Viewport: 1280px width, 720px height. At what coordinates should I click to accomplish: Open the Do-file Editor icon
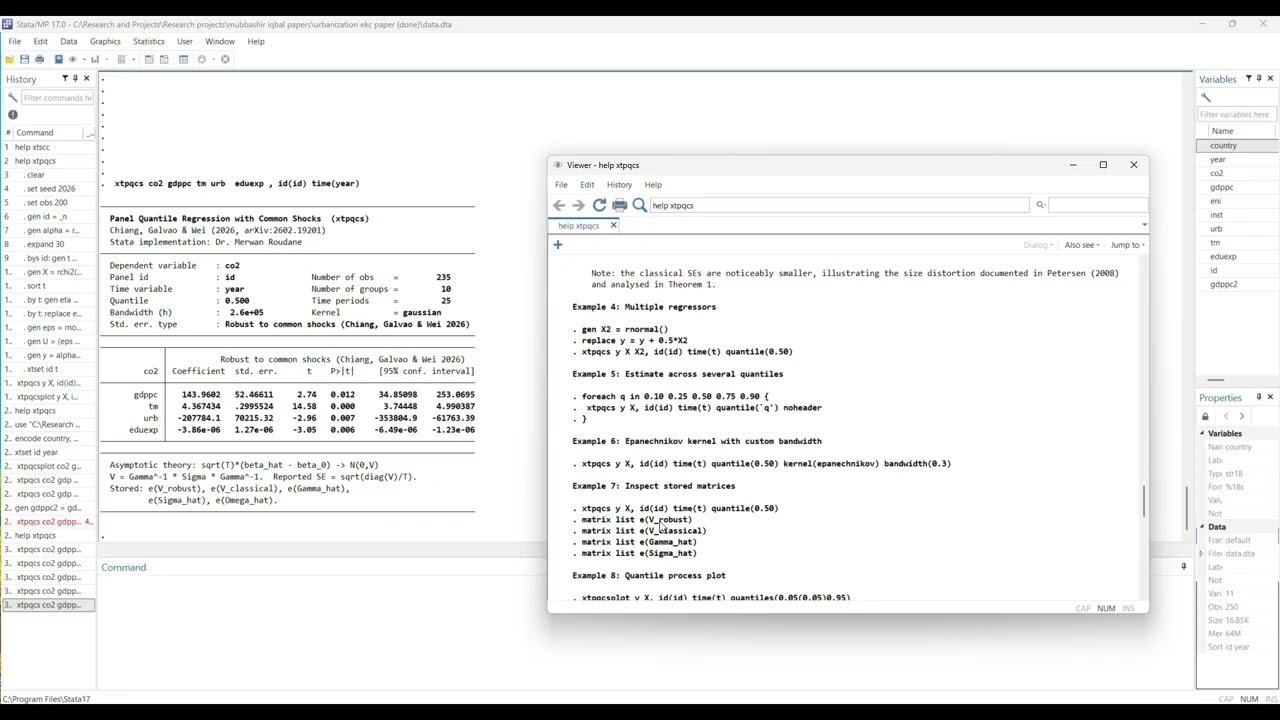122,59
